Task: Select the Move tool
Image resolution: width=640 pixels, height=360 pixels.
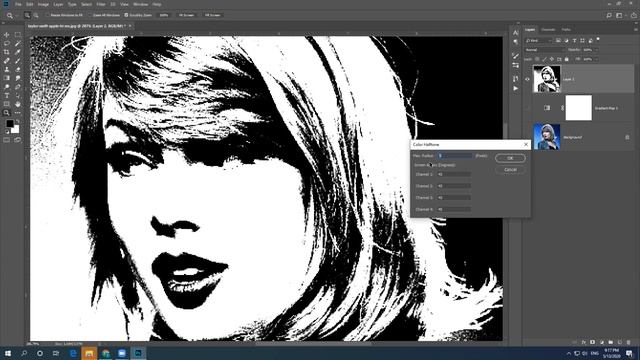Action: [7, 35]
